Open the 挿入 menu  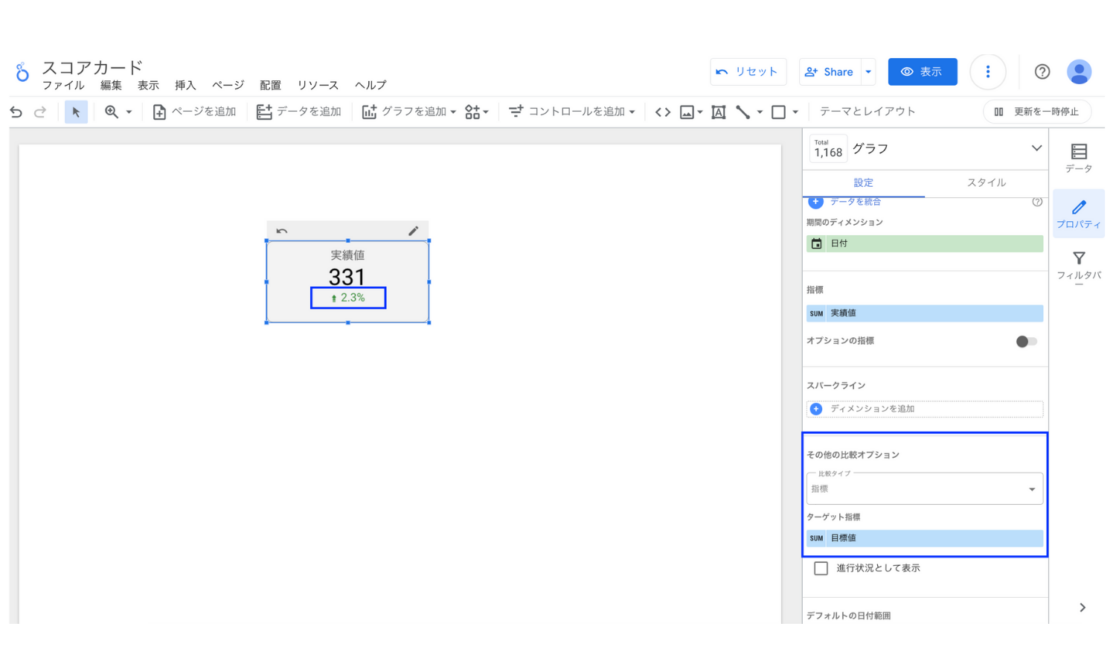(185, 86)
